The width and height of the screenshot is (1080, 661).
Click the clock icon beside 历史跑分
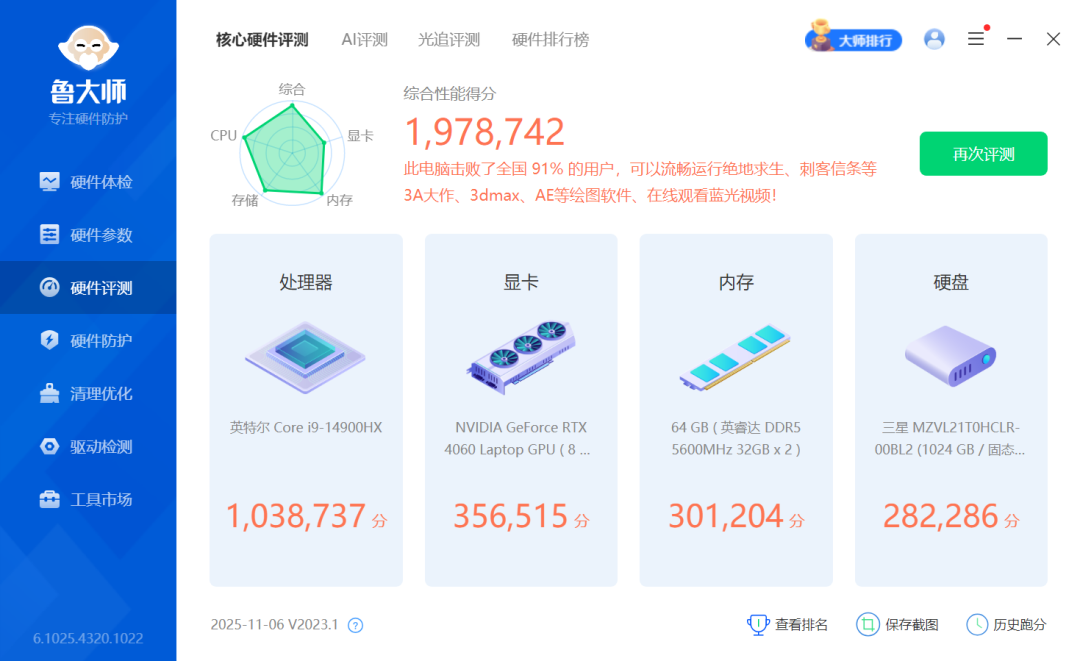pyautogui.click(x=976, y=624)
